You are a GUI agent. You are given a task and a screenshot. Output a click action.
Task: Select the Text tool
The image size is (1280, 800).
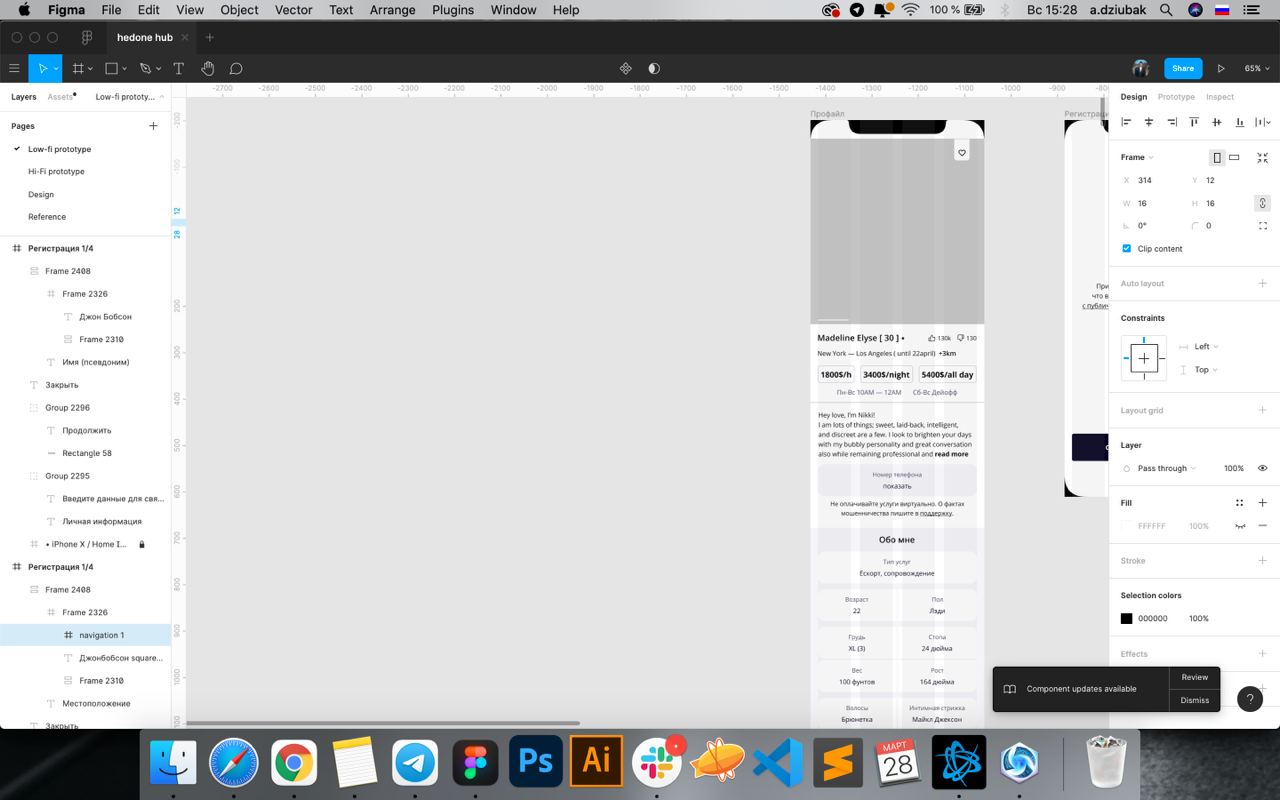pos(179,68)
